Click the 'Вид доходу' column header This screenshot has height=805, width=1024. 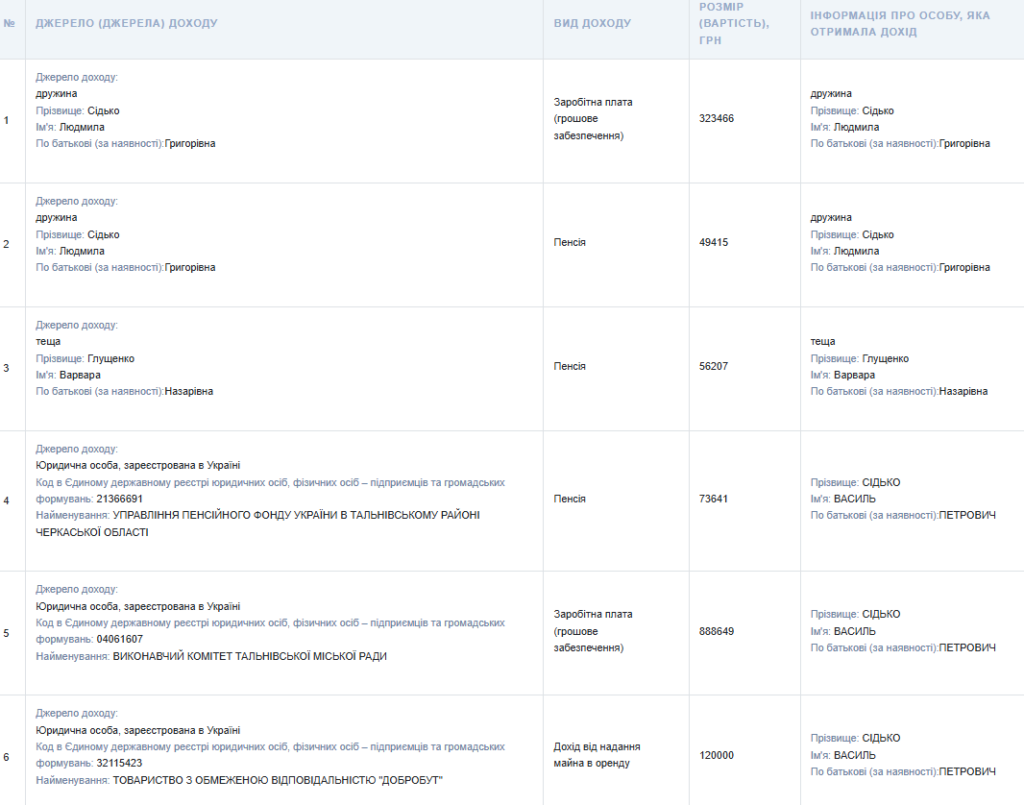tap(592, 23)
